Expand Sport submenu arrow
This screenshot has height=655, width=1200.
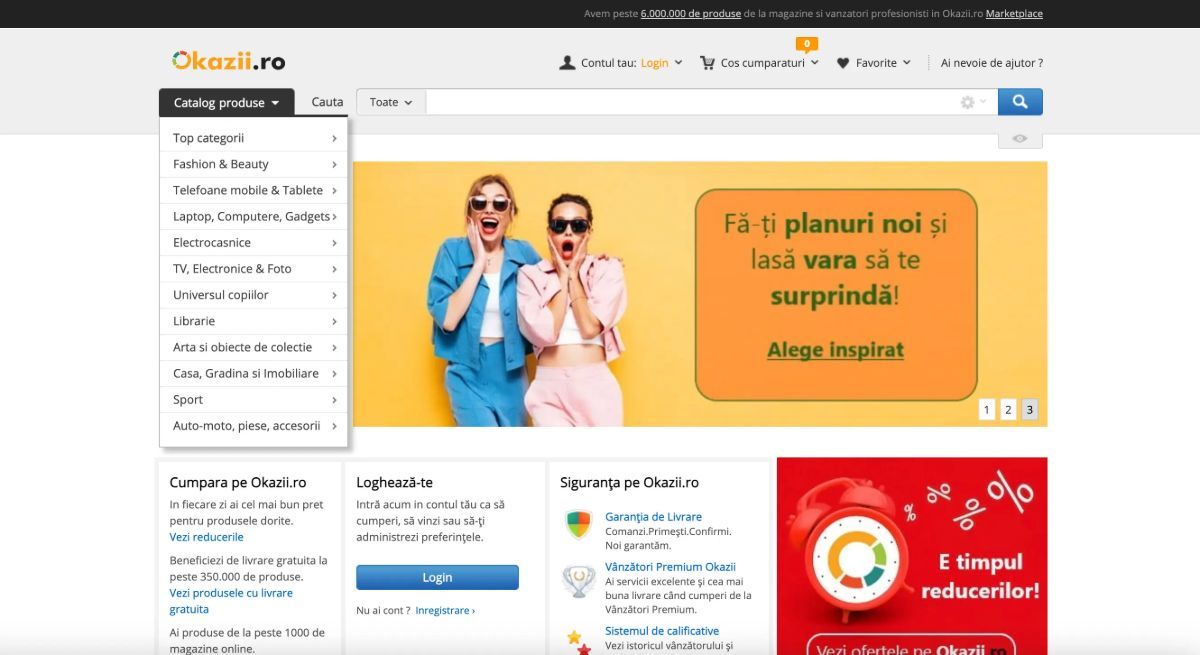point(334,400)
